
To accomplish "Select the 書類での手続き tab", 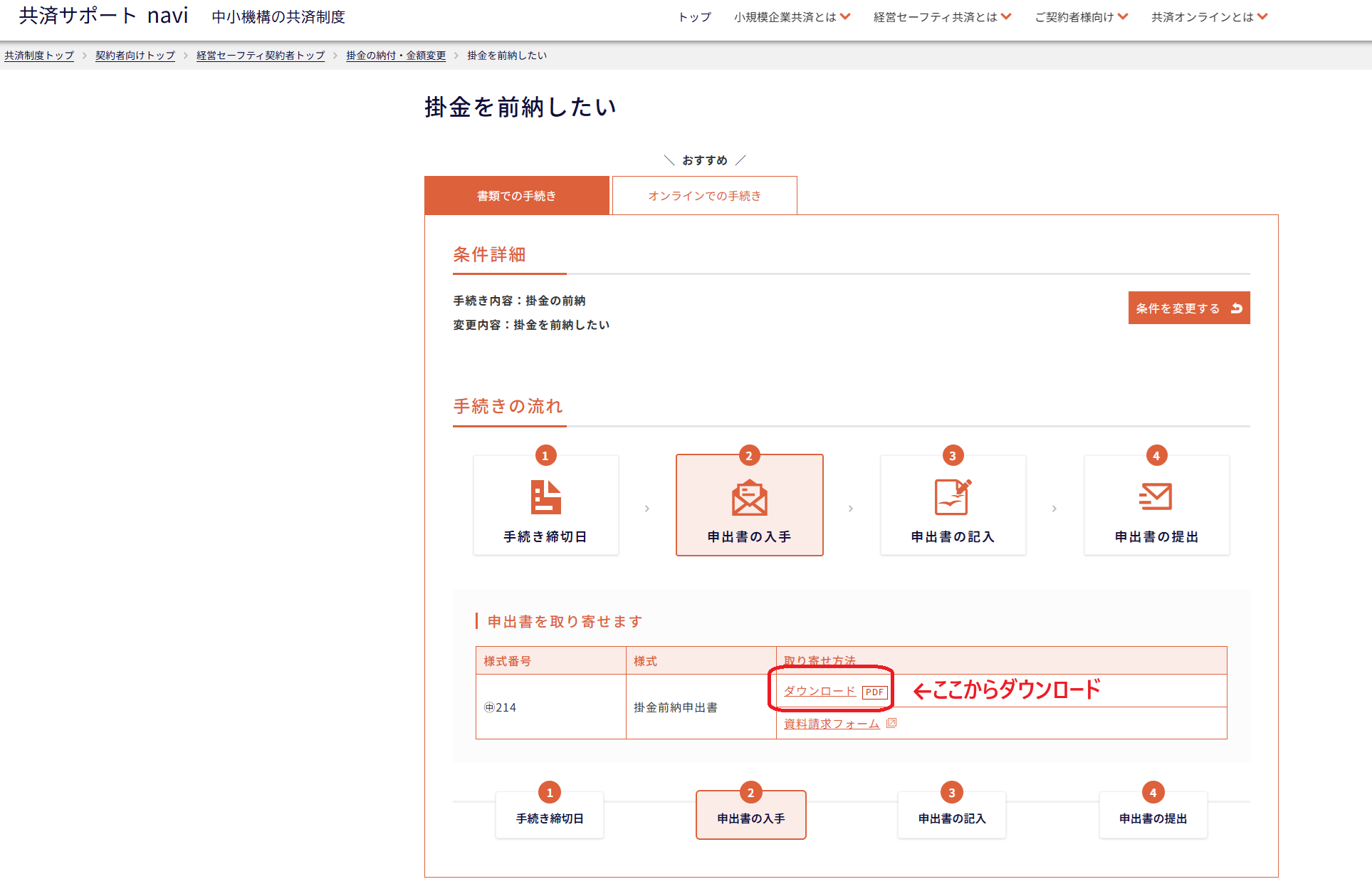I will [x=516, y=196].
